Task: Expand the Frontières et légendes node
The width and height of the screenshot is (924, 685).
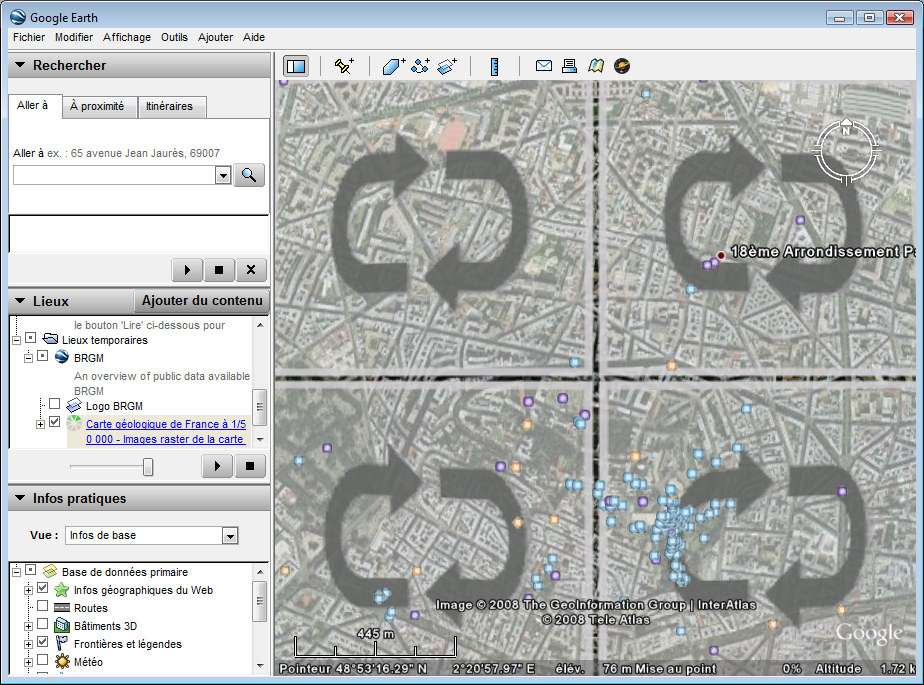Action: click(x=28, y=644)
